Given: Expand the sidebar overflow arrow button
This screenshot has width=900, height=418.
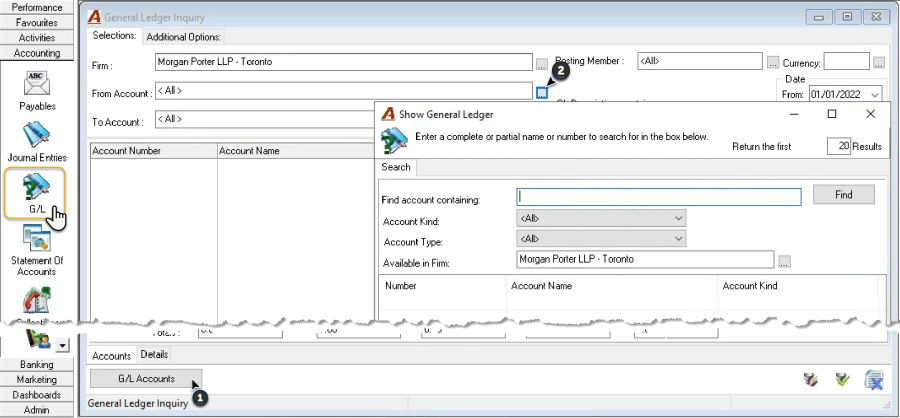Looking at the screenshot, I should coord(63,345).
